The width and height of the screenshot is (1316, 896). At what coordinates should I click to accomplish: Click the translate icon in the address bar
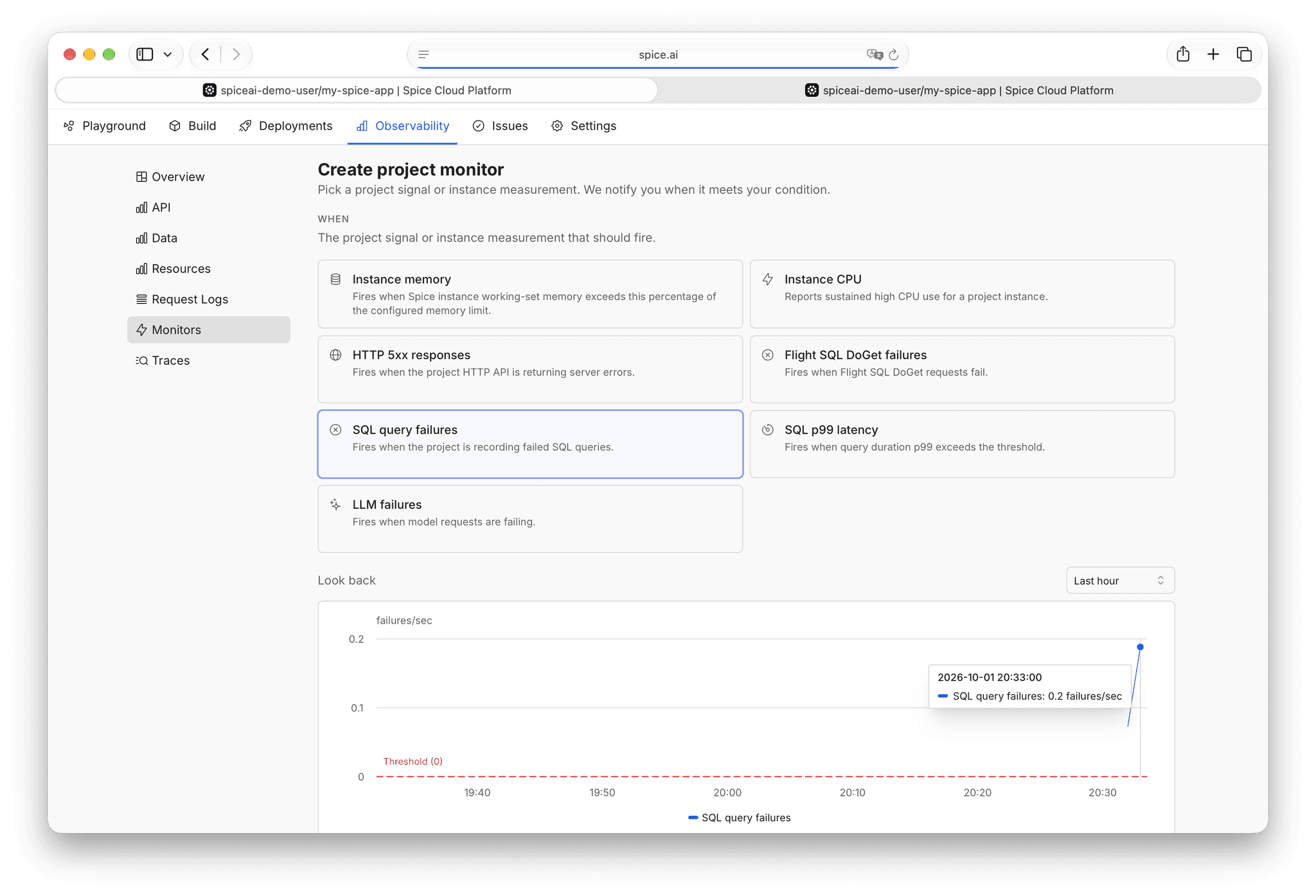click(874, 55)
